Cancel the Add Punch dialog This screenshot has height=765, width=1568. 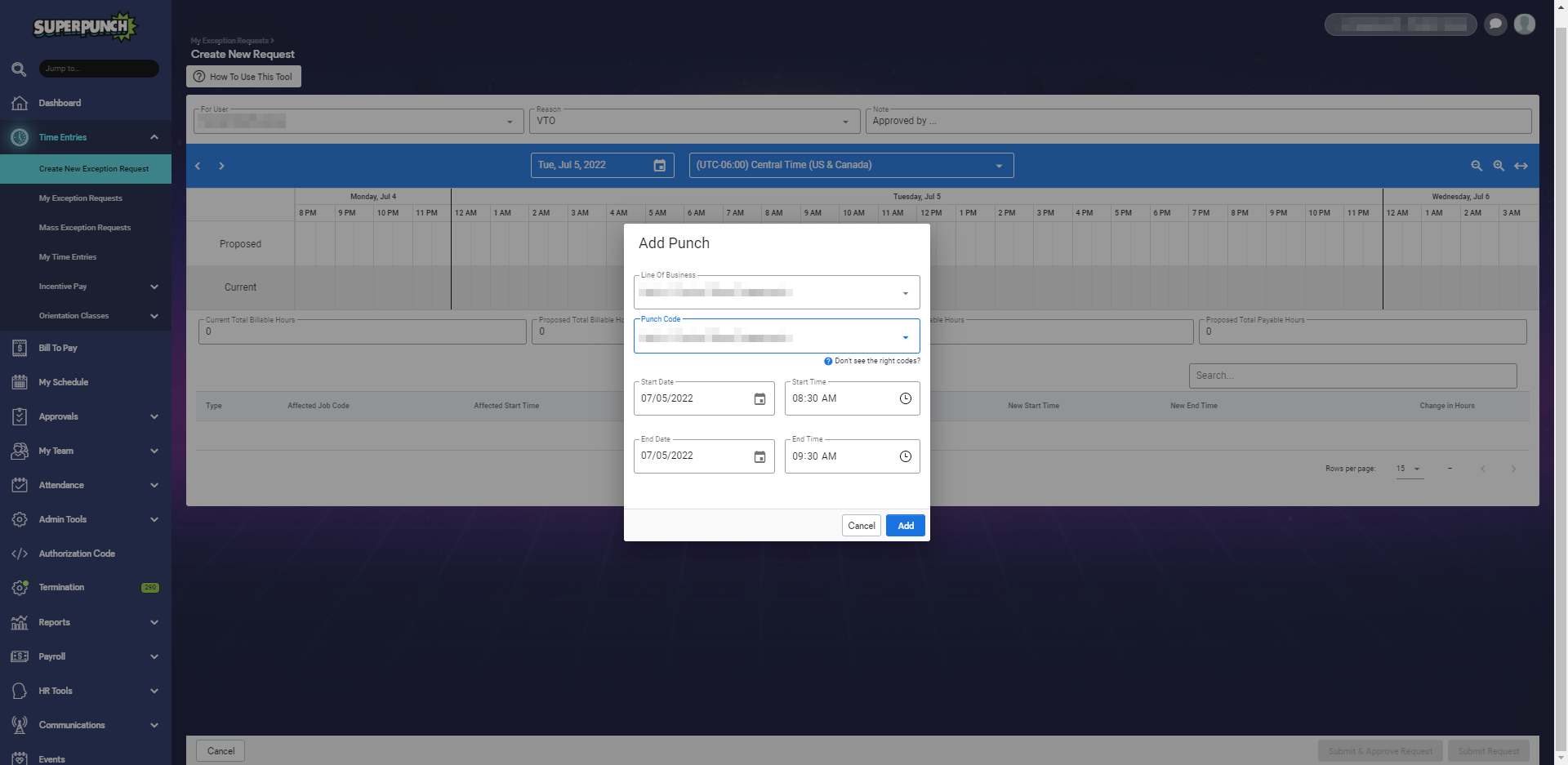point(861,526)
